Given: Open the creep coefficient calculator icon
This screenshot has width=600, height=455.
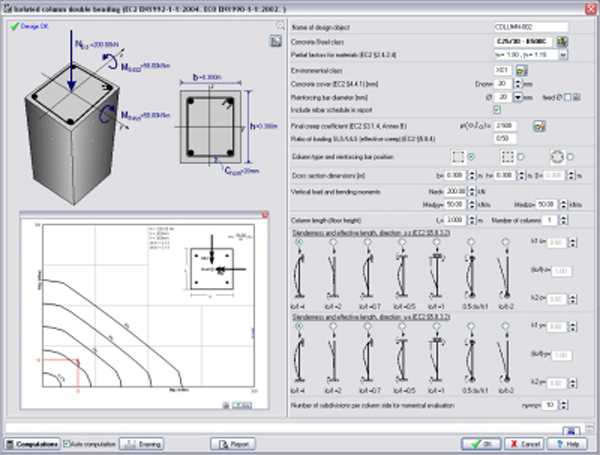Looking at the screenshot, I should pos(539,125).
